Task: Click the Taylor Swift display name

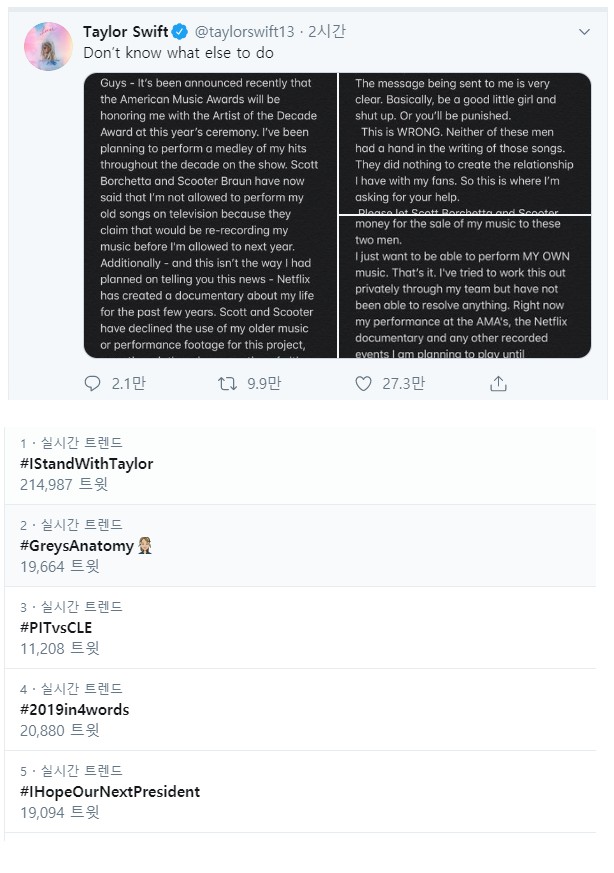Action: [x=125, y=32]
